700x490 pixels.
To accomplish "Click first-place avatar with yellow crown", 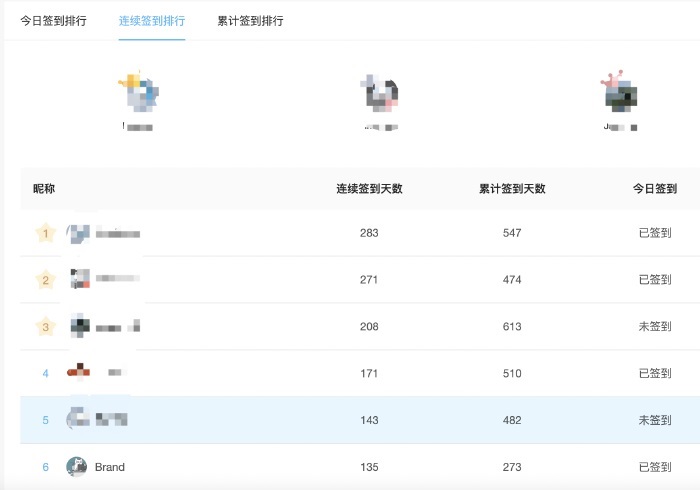I will click(x=139, y=91).
